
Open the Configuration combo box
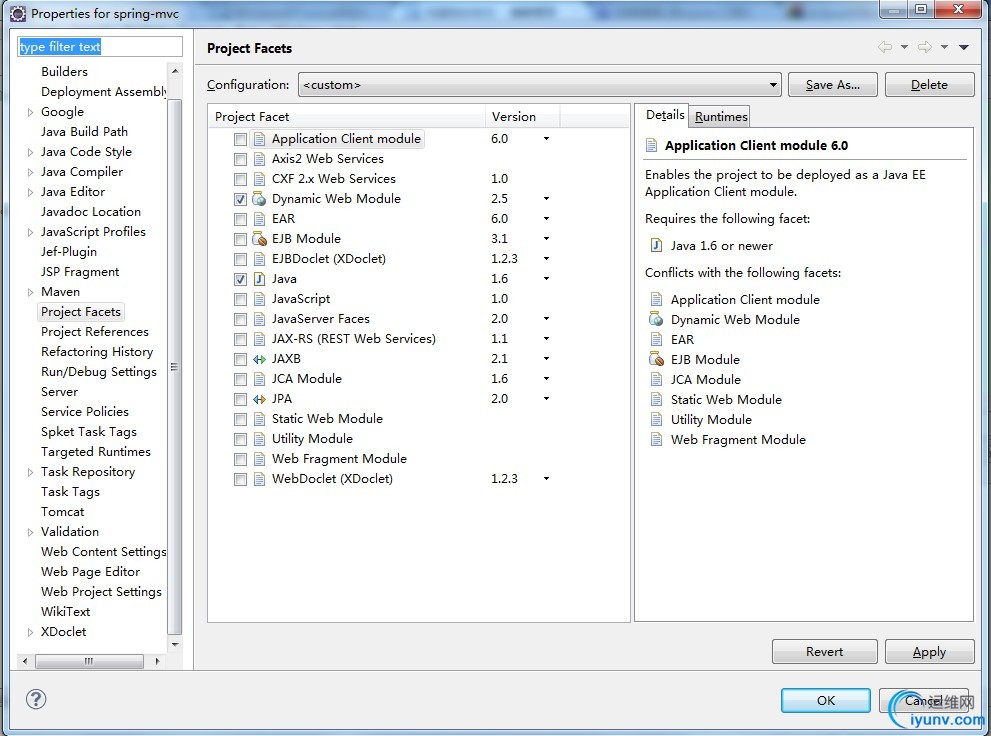pyautogui.click(x=540, y=85)
